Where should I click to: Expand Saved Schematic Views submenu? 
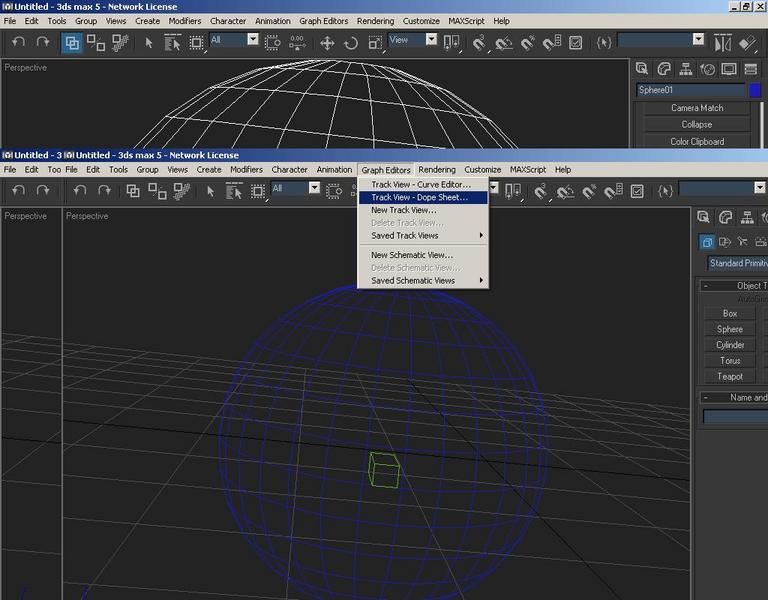[423, 281]
